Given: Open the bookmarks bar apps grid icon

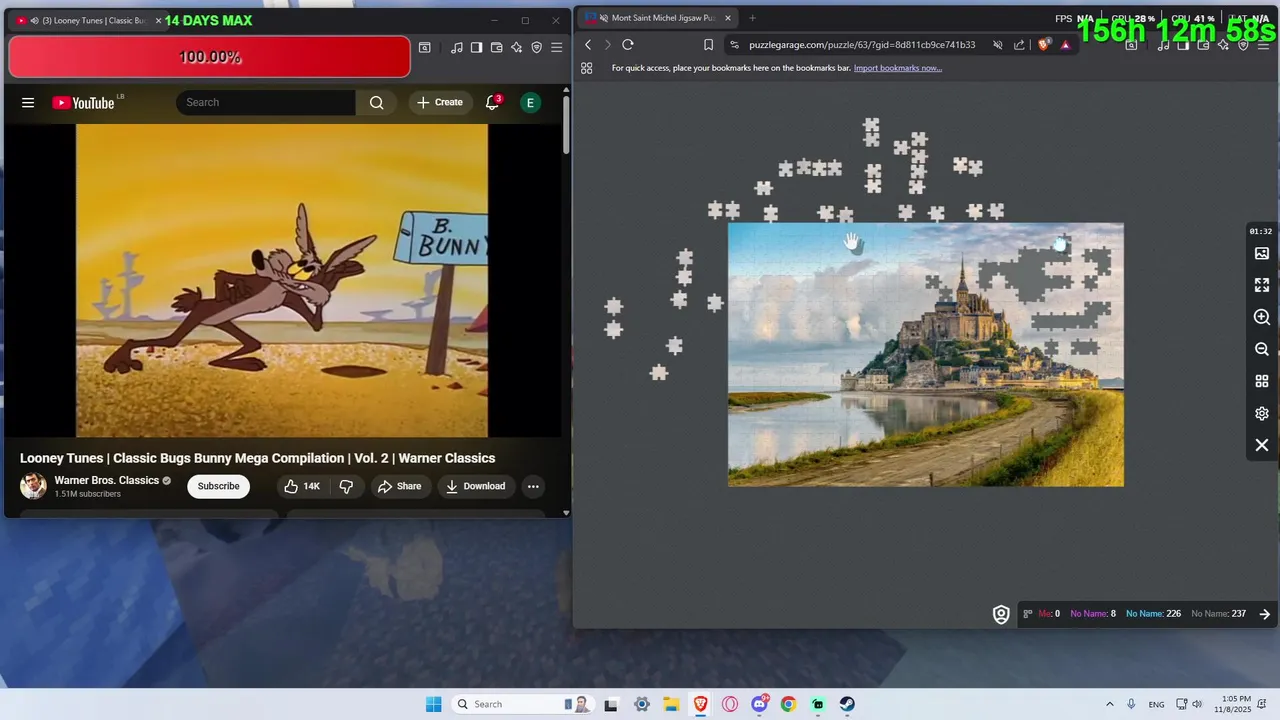Looking at the screenshot, I should point(587,68).
